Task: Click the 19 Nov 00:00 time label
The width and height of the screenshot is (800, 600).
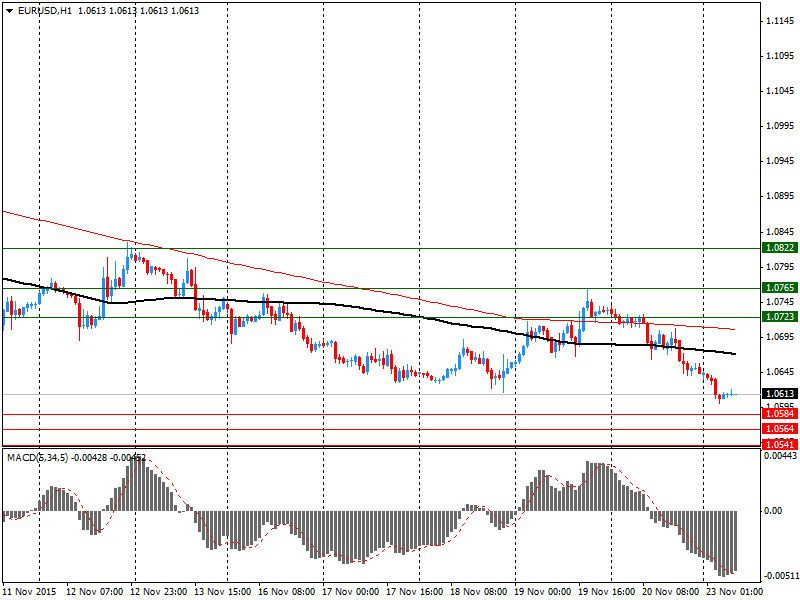Action: 543,592
